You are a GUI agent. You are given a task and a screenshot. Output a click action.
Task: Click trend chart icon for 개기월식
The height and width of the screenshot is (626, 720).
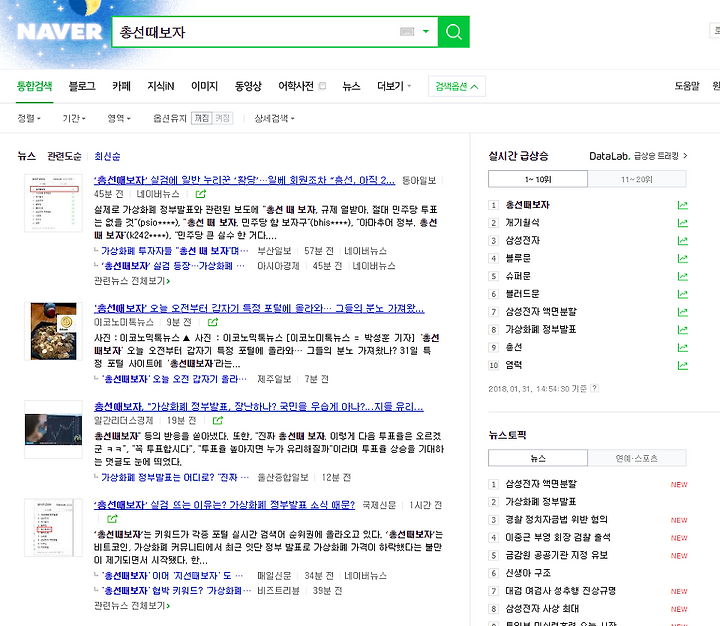[682, 223]
